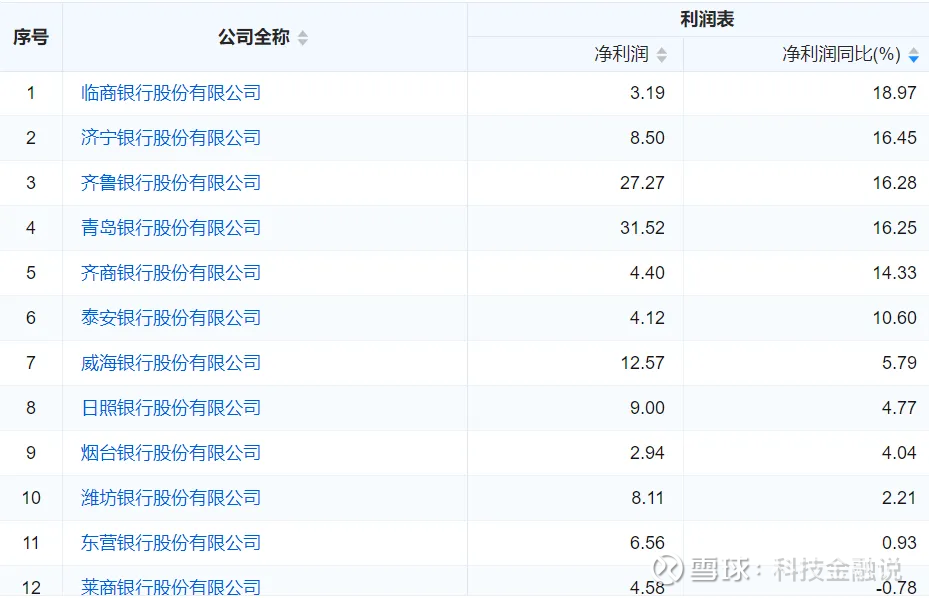Image resolution: width=929 pixels, height=598 pixels.
Task: Open 临商银行股份有限公司 link
Action: click(x=171, y=93)
